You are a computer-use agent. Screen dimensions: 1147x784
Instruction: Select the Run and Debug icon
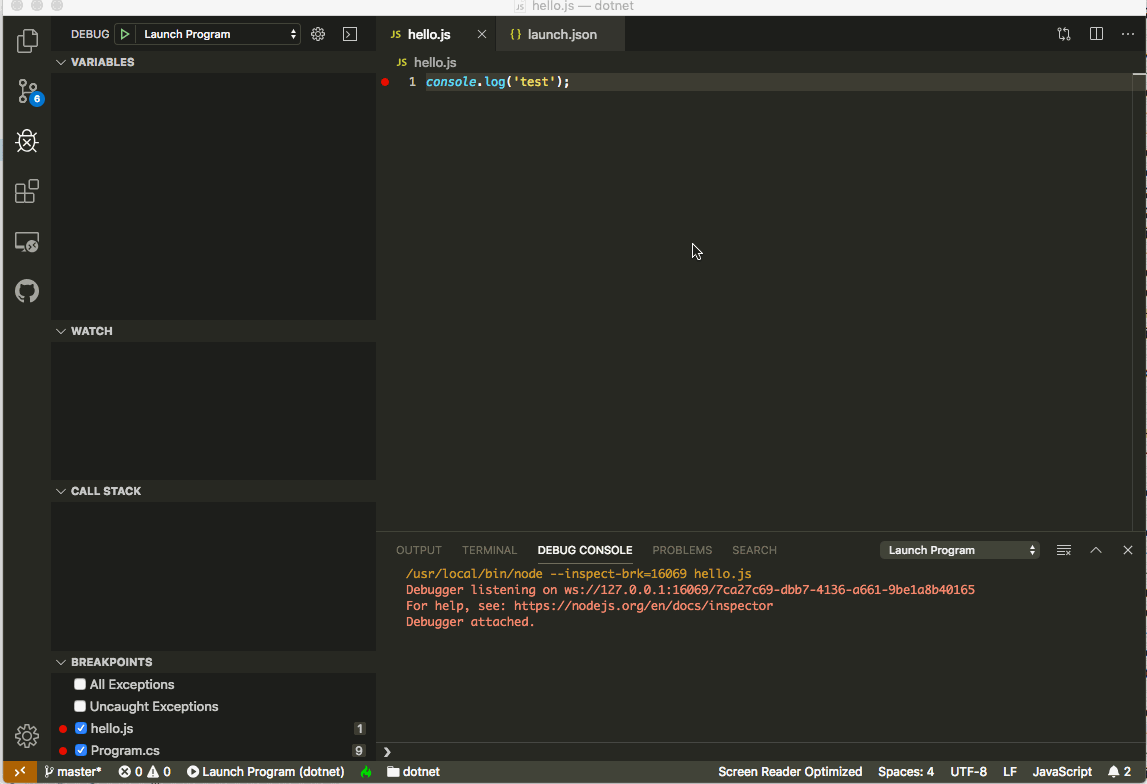(x=27, y=141)
